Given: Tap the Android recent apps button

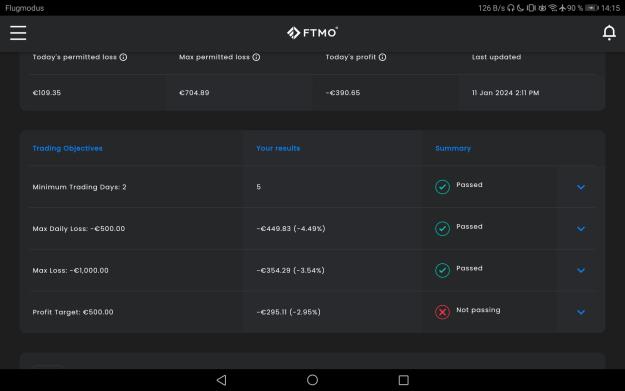Looking at the screenshot, I should (403, 380).
